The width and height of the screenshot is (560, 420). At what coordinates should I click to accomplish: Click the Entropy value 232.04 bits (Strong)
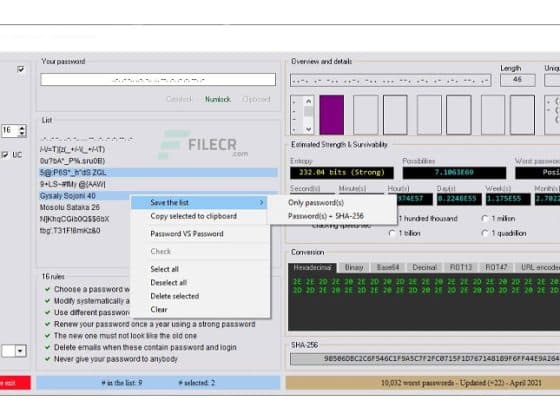(342, 172)
